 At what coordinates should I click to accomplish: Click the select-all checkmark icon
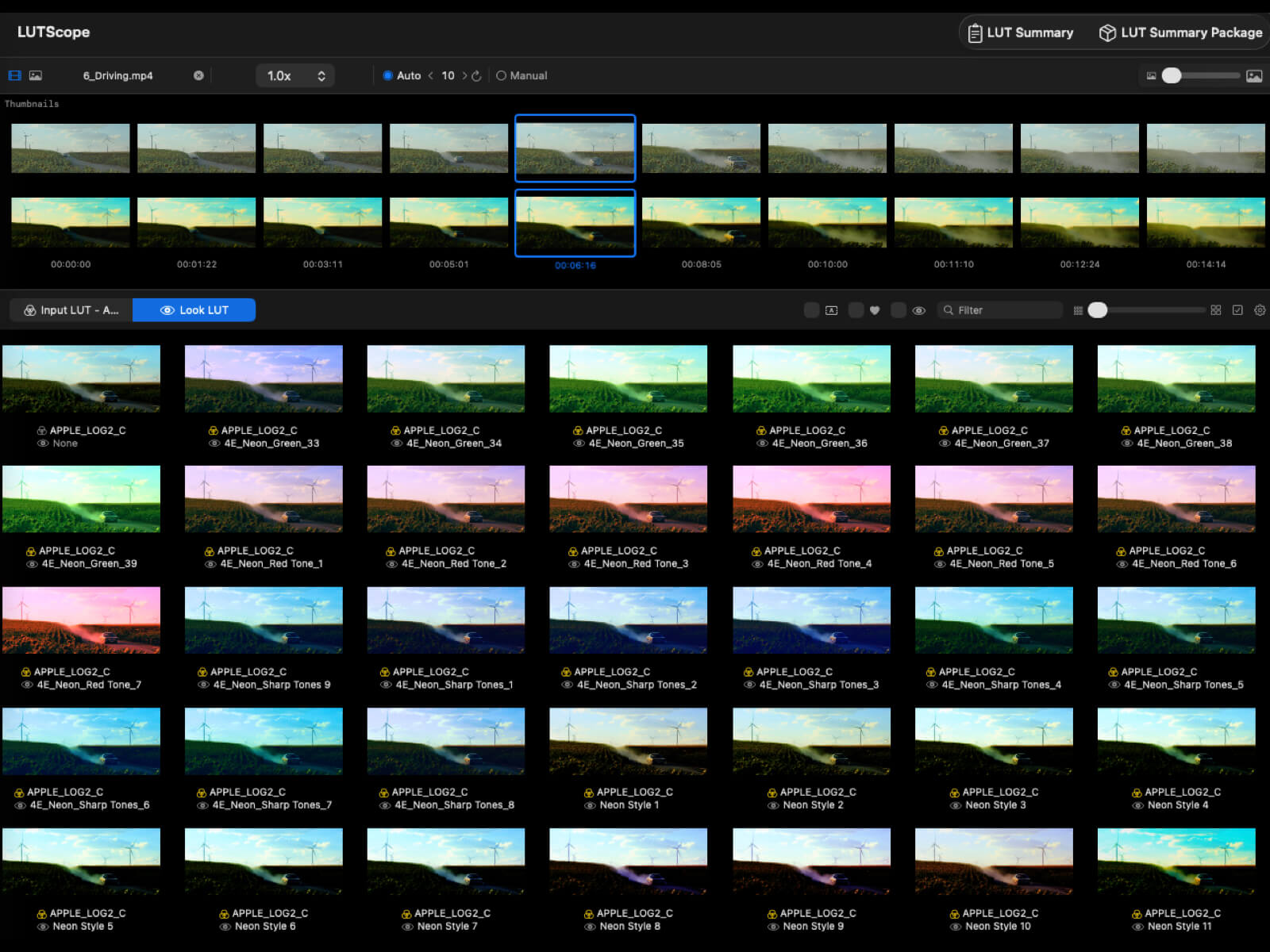[1237, 310]
